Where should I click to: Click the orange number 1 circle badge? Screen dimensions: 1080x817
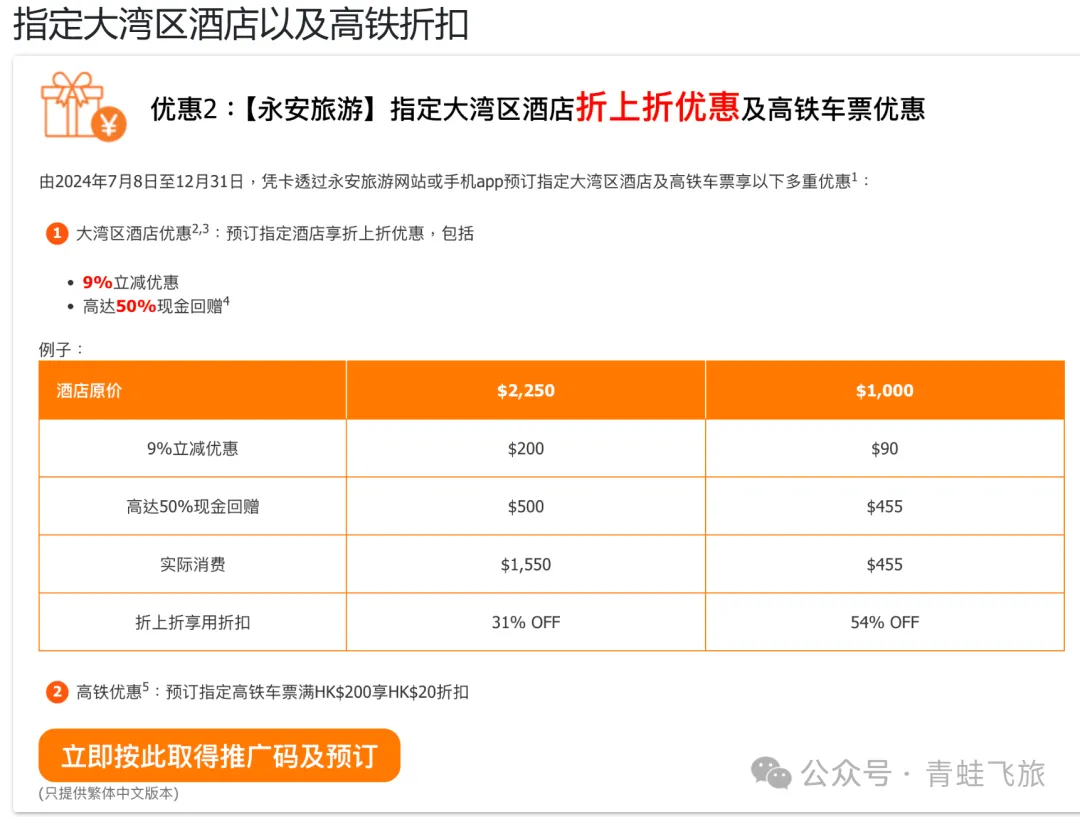(57, 234)
